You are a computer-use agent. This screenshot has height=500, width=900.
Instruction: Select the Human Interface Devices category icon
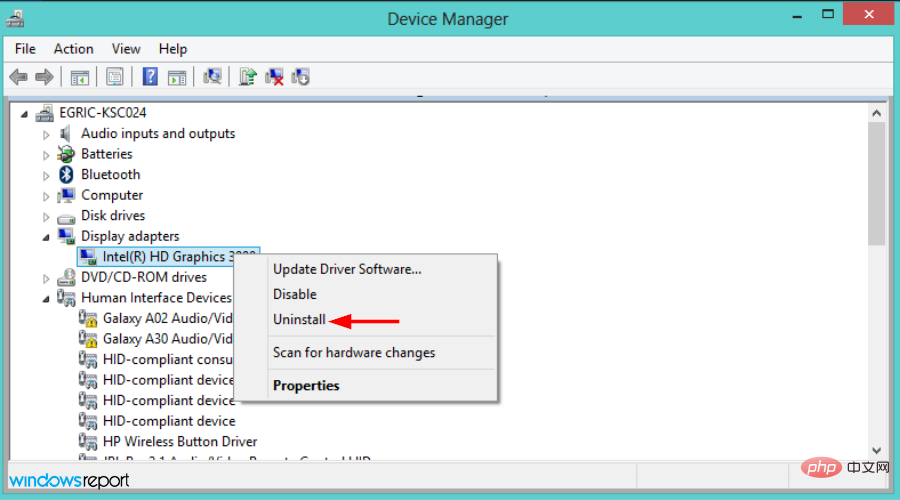[66, 298]
